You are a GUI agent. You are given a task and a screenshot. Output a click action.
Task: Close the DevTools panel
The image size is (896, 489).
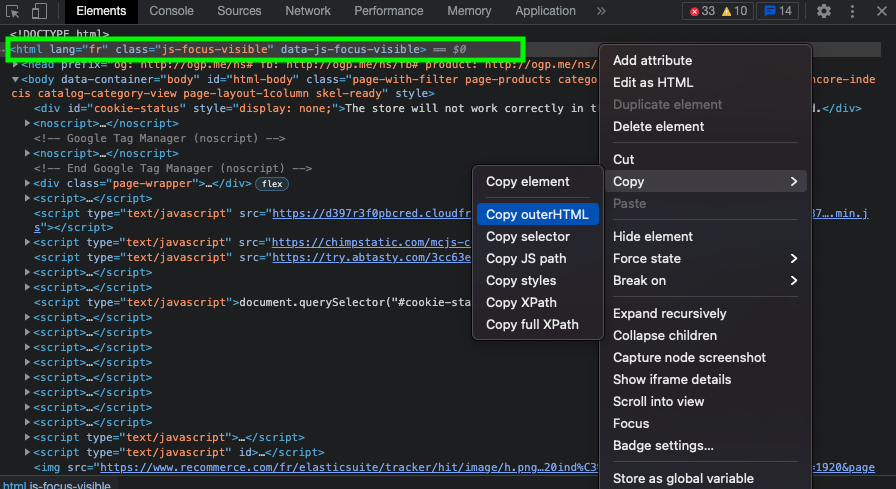coord(882,11)
